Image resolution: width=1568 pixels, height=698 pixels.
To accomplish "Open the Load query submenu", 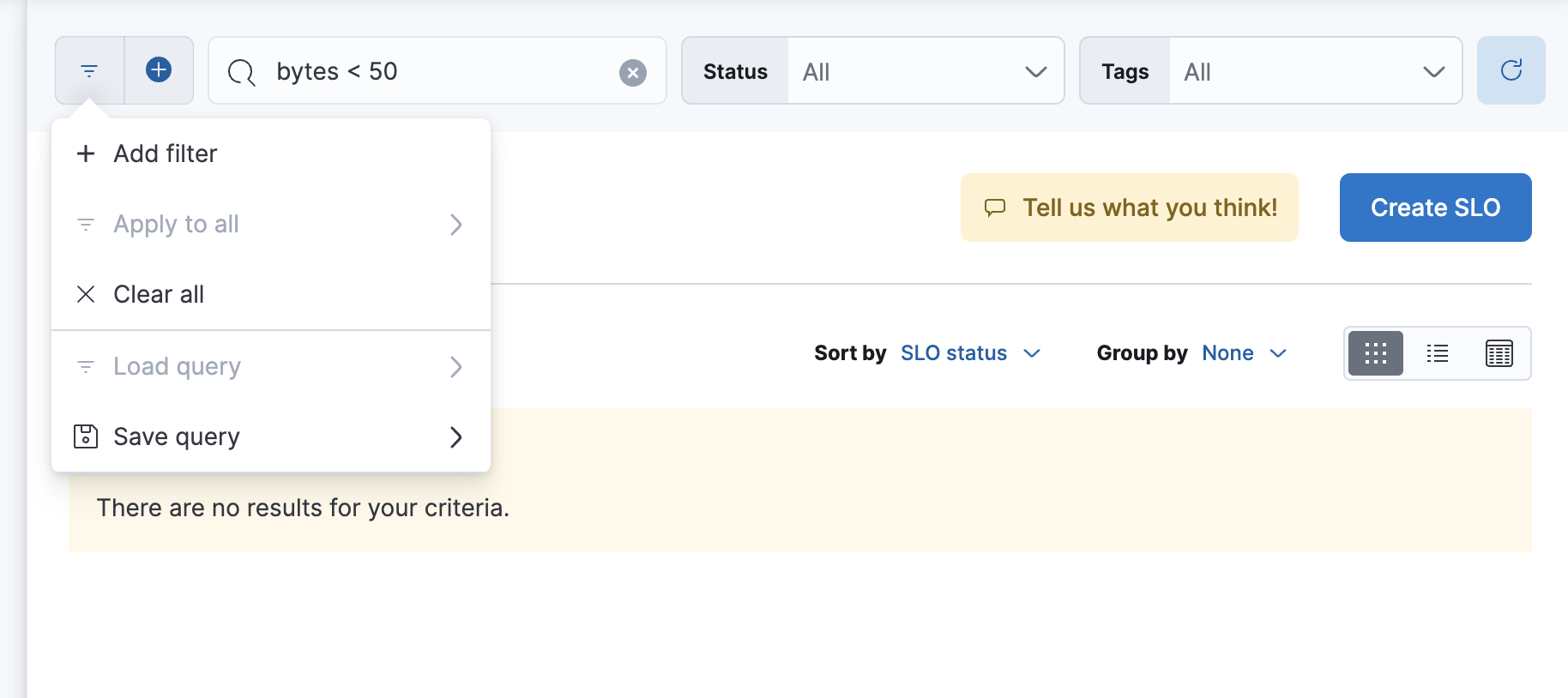I will (x=271, y=366).
